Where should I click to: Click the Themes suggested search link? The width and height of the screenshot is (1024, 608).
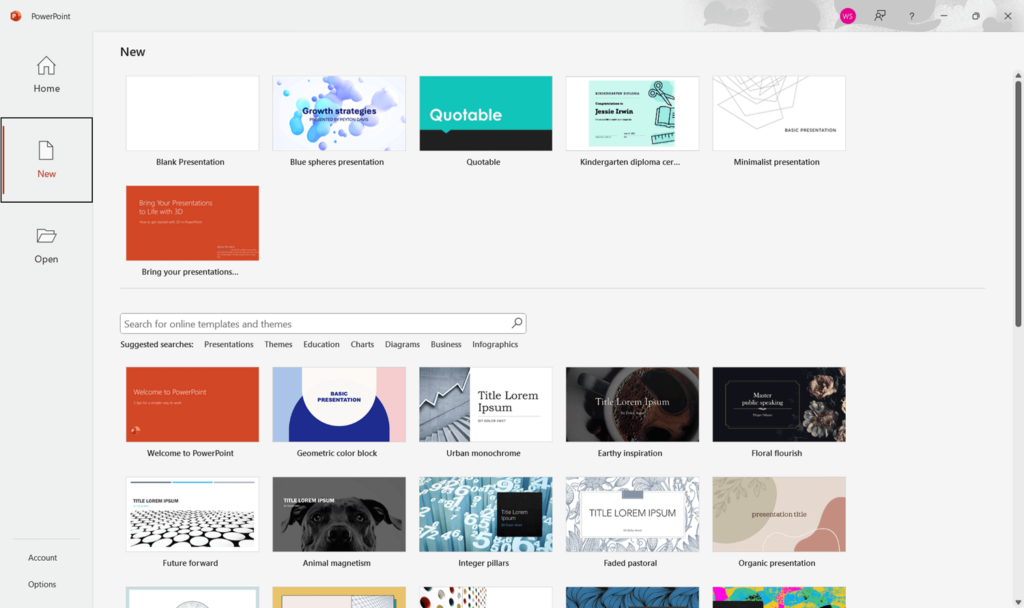coord(278,344)
